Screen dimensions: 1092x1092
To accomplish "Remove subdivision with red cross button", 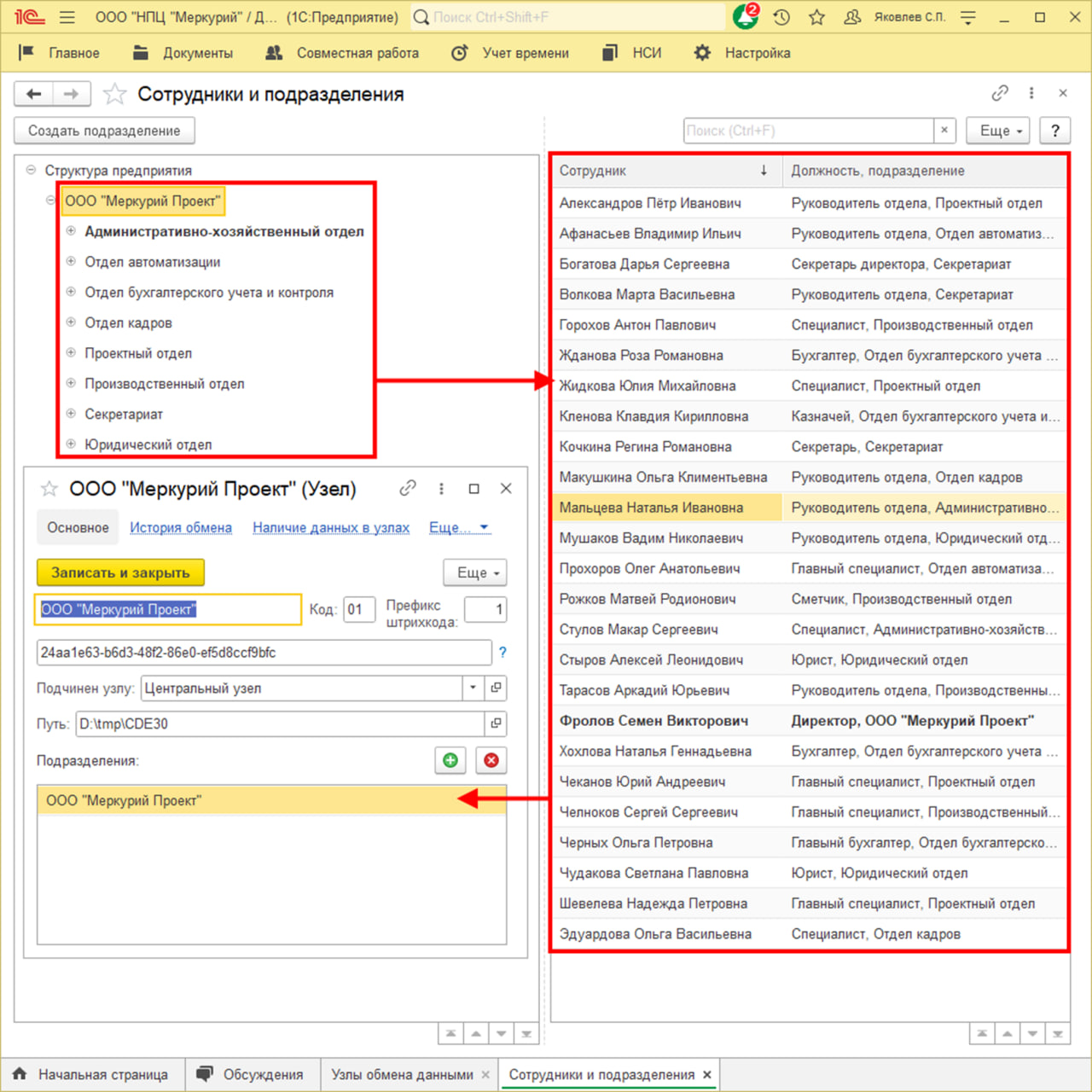I will [x=491, y=760].
